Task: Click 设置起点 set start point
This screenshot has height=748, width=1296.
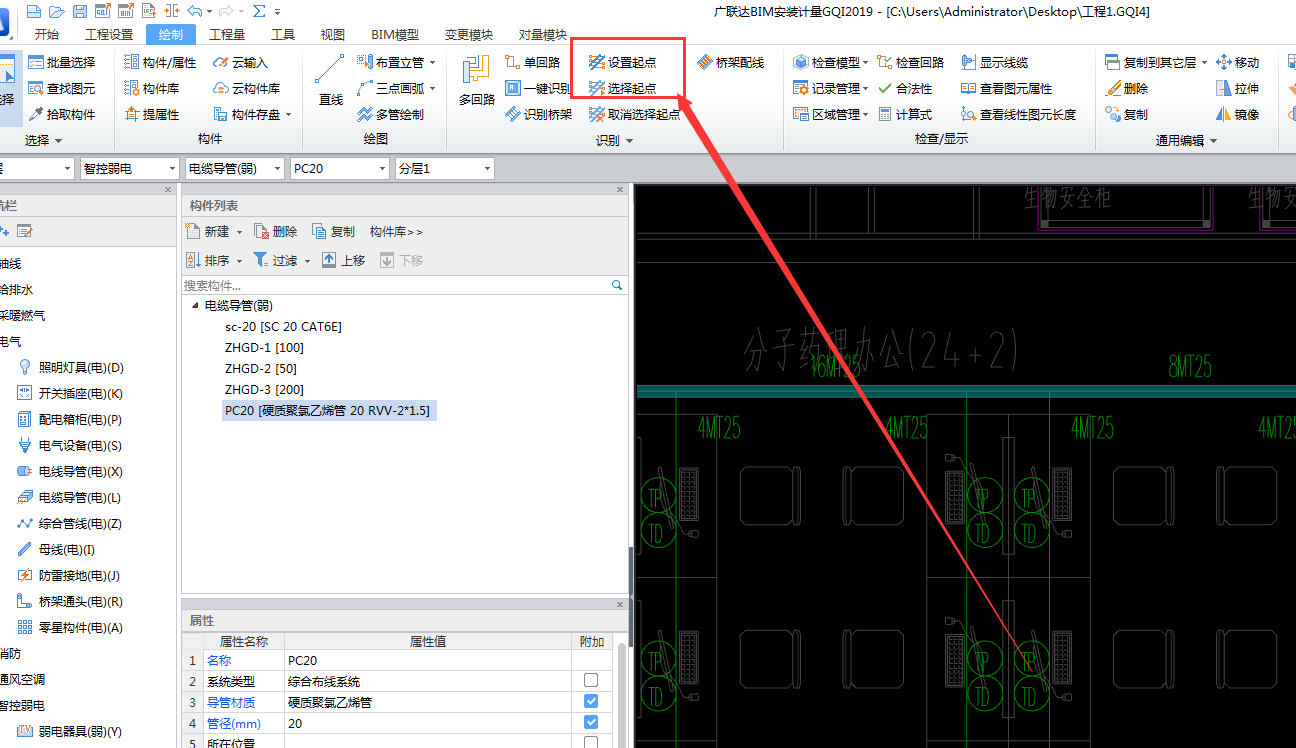Action: pos(622,62)
